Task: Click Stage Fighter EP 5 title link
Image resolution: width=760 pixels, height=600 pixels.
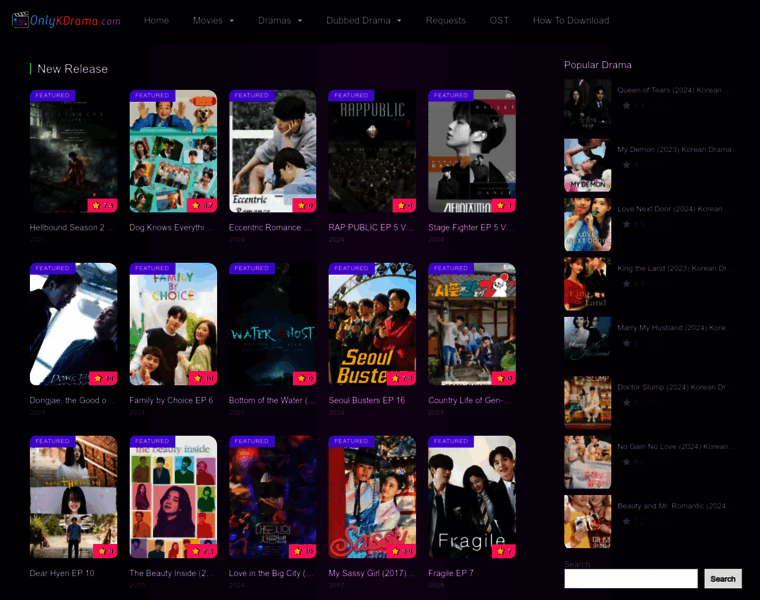Action: [x=470, y=227]
